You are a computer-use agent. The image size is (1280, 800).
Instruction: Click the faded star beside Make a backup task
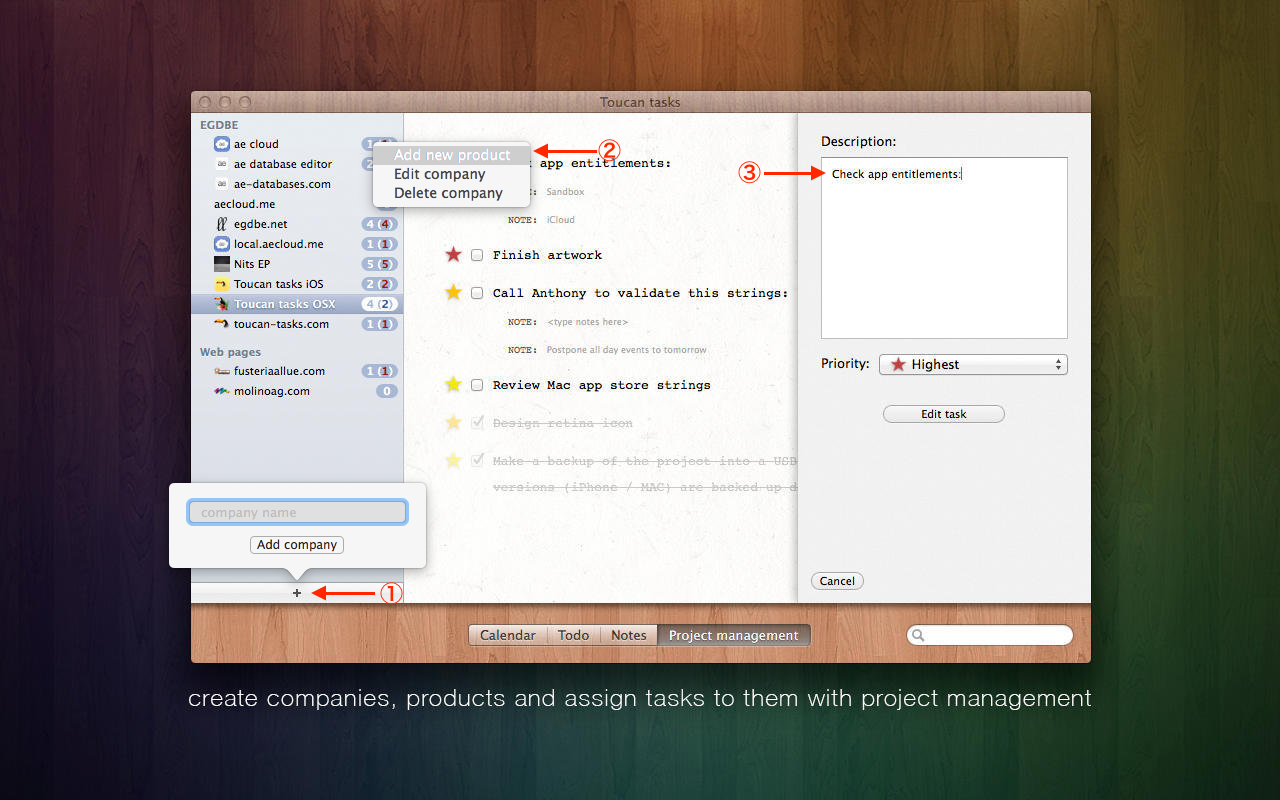click(x=453, y=461)
